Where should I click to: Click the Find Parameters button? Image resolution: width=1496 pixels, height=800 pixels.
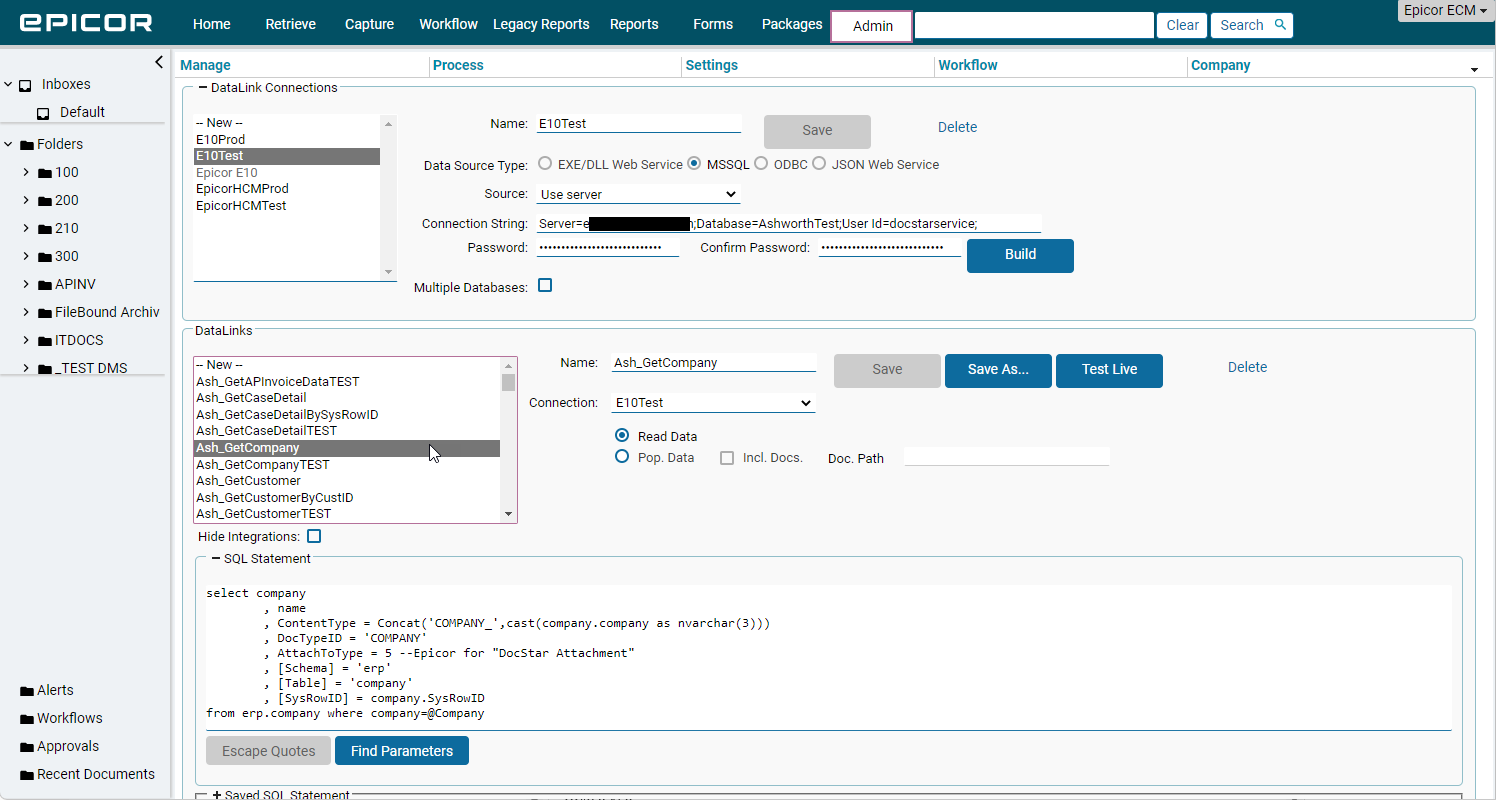point(402,750)
